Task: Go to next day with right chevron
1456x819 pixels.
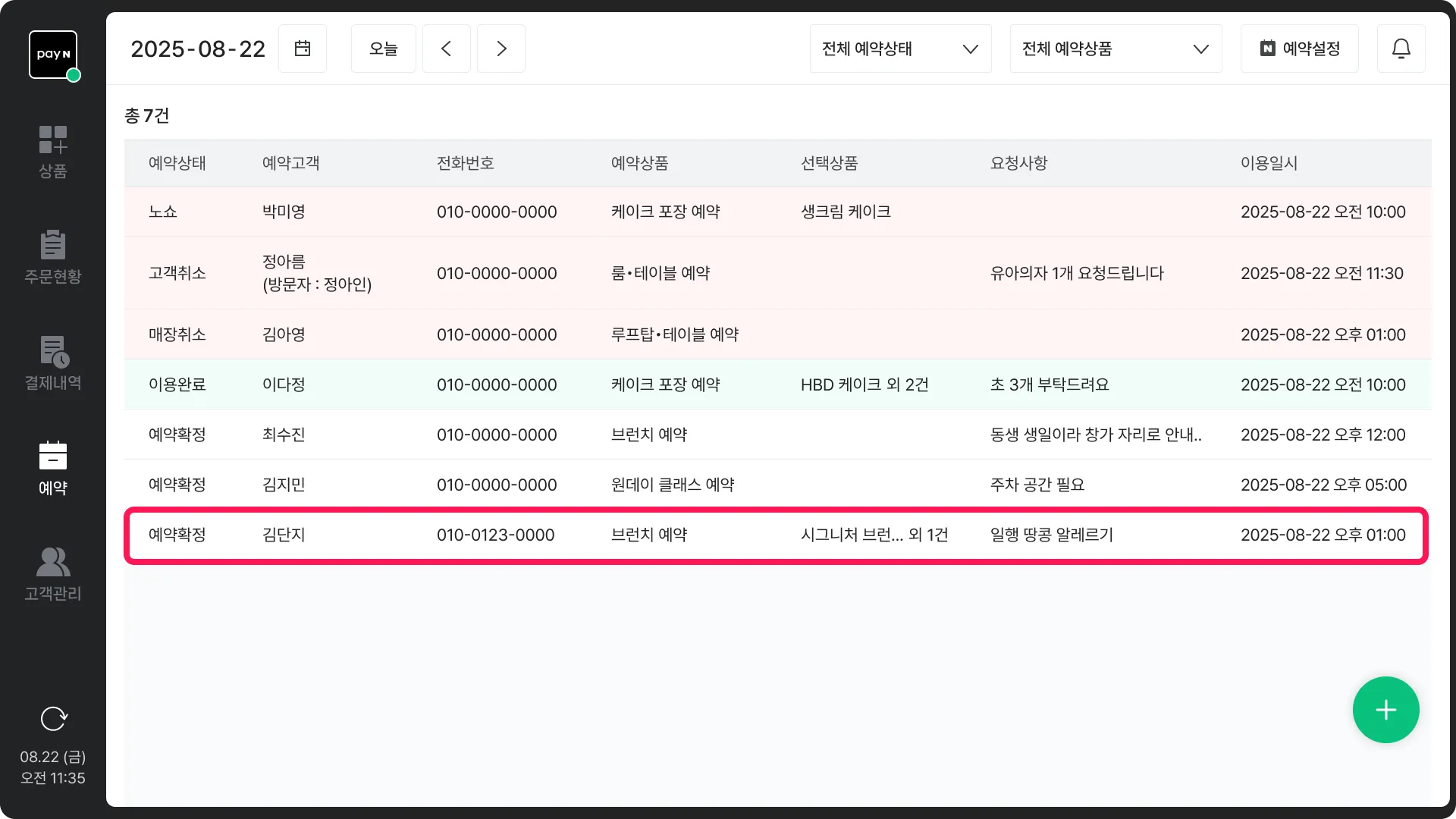Action: click(x=501, y=49)
